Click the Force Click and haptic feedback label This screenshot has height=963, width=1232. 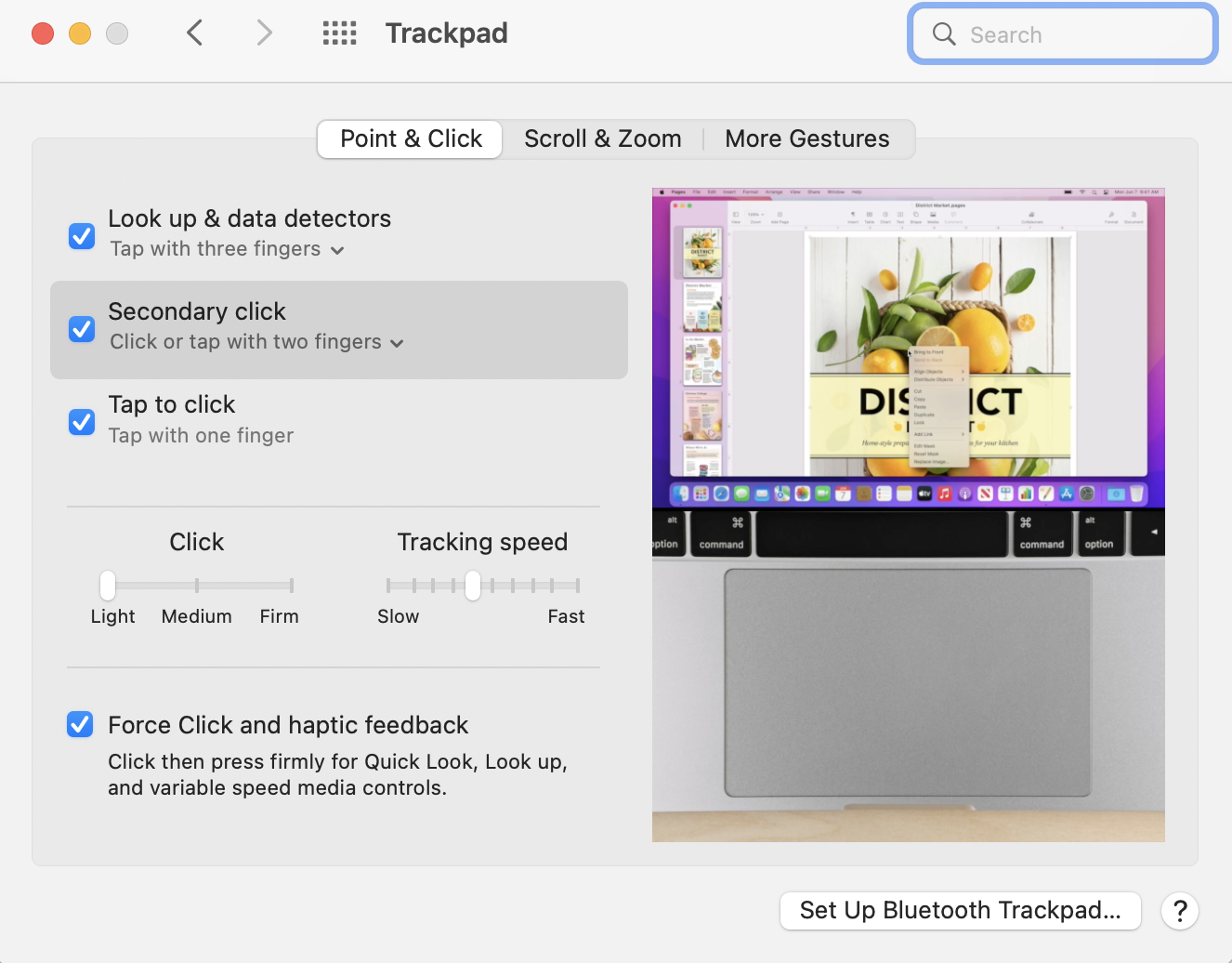tap(288, 725)
